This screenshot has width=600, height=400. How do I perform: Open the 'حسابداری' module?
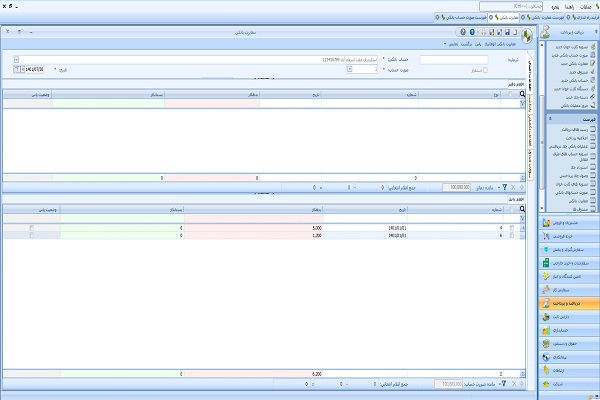569,330
